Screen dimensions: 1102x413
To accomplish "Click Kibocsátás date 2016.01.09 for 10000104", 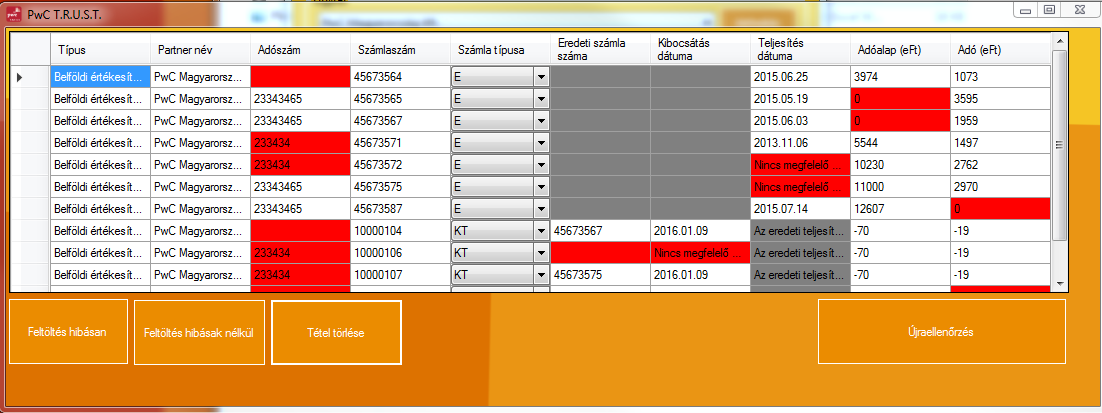I will click(700, 231).
